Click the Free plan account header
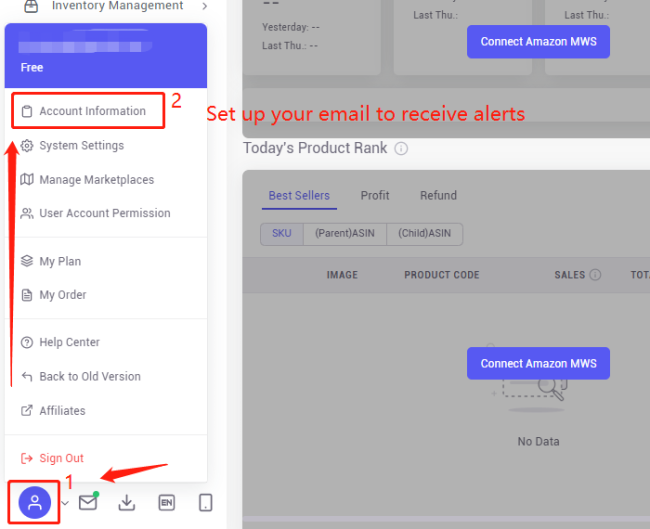The image size is (650, 529). point(106,56)
